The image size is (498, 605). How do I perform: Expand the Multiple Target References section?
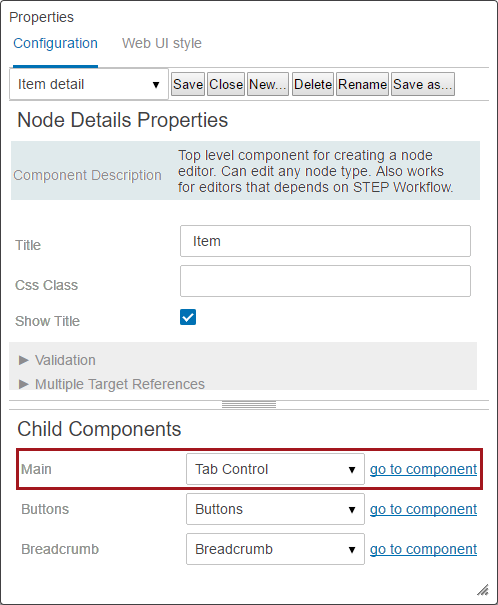112,384
